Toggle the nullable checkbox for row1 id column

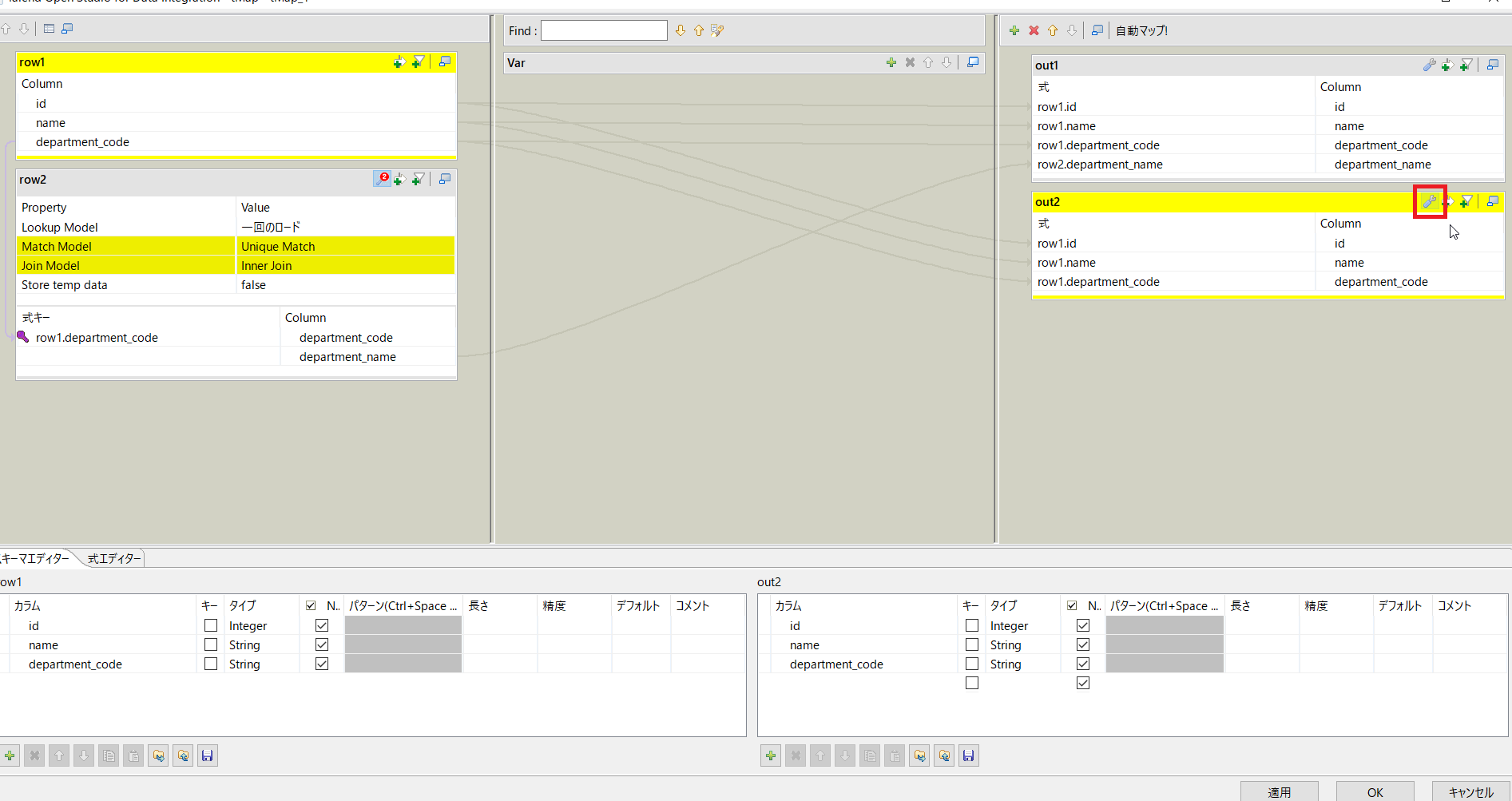[x=322, y=625]
